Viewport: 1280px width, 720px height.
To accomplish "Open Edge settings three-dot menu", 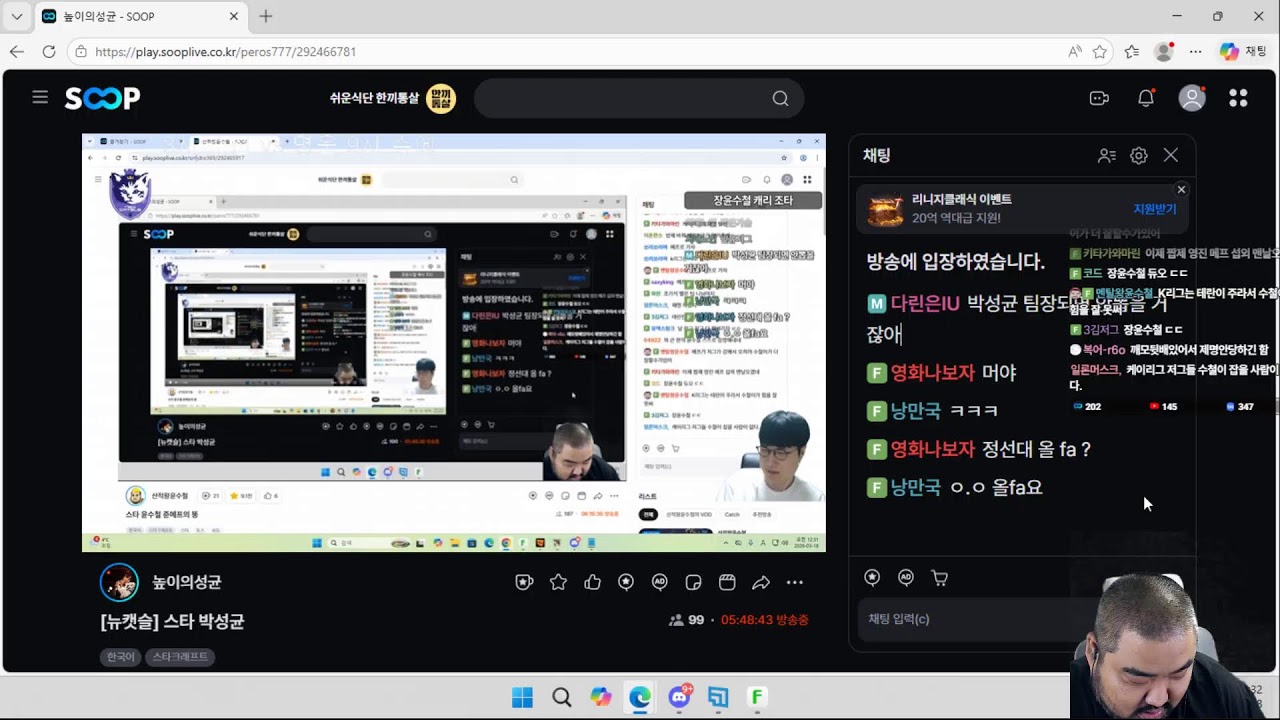I will (x=1196, y=51).
